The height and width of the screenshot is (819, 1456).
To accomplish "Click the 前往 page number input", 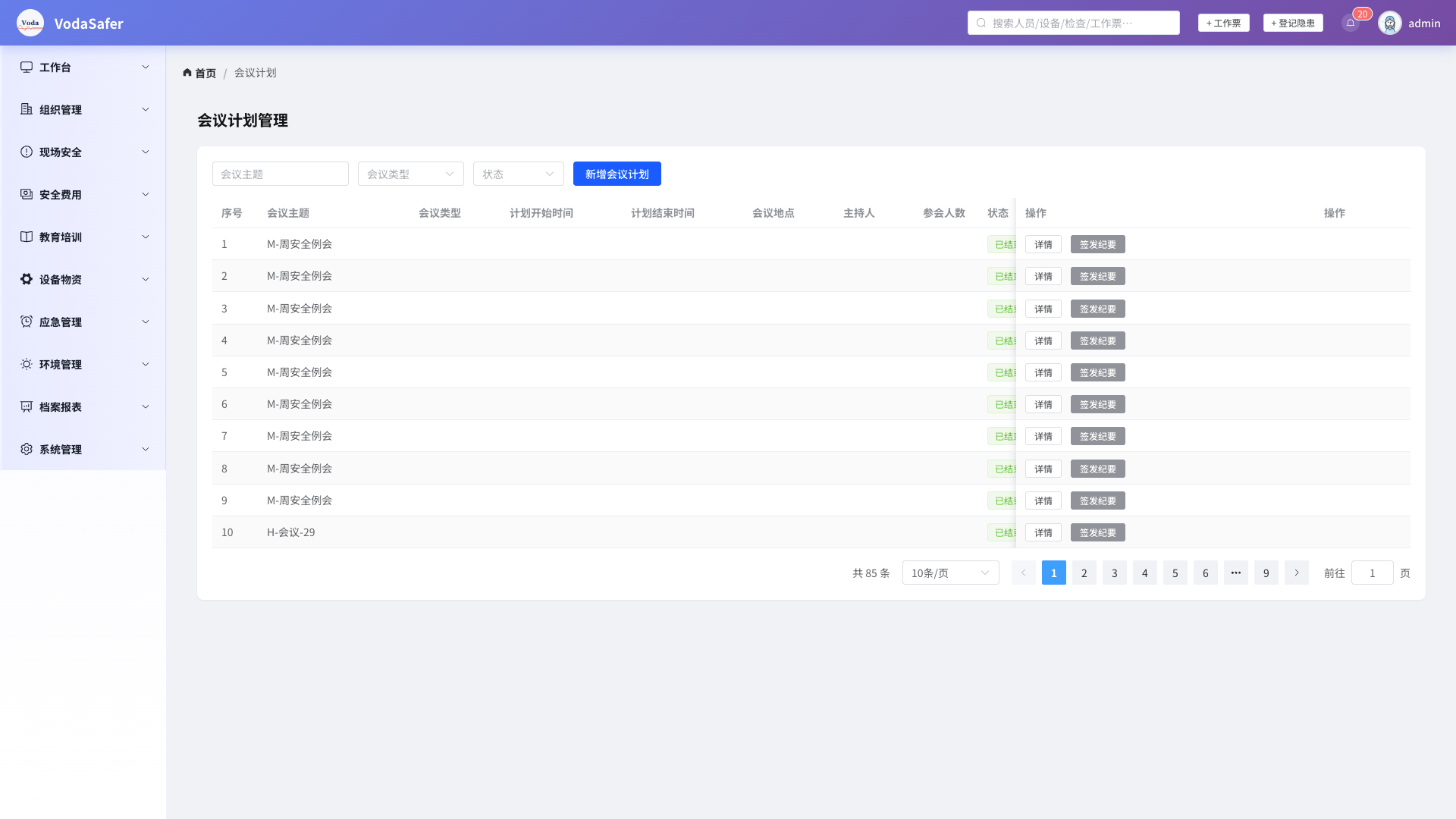I will coord(1373,573).
